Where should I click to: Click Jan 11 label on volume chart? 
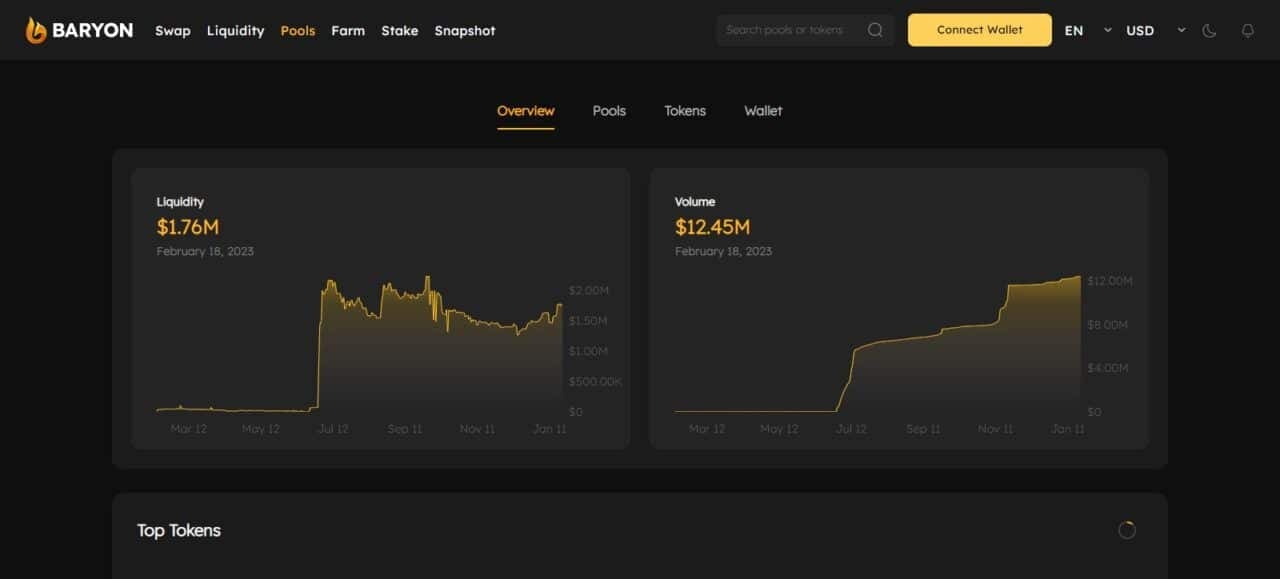(1067, 429)
